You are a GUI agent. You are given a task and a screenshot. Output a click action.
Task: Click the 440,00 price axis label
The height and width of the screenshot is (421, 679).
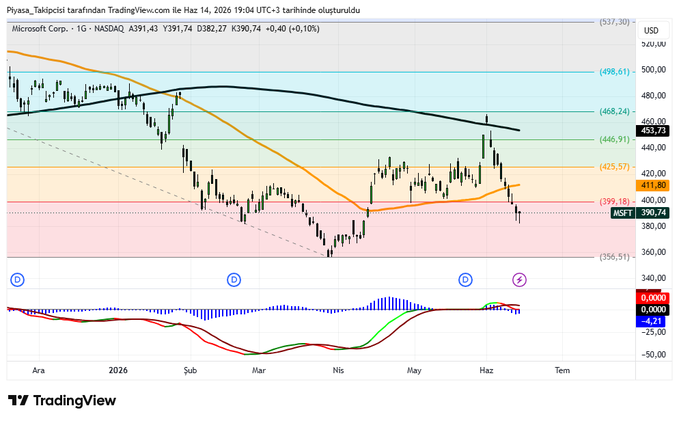(653, 148)
